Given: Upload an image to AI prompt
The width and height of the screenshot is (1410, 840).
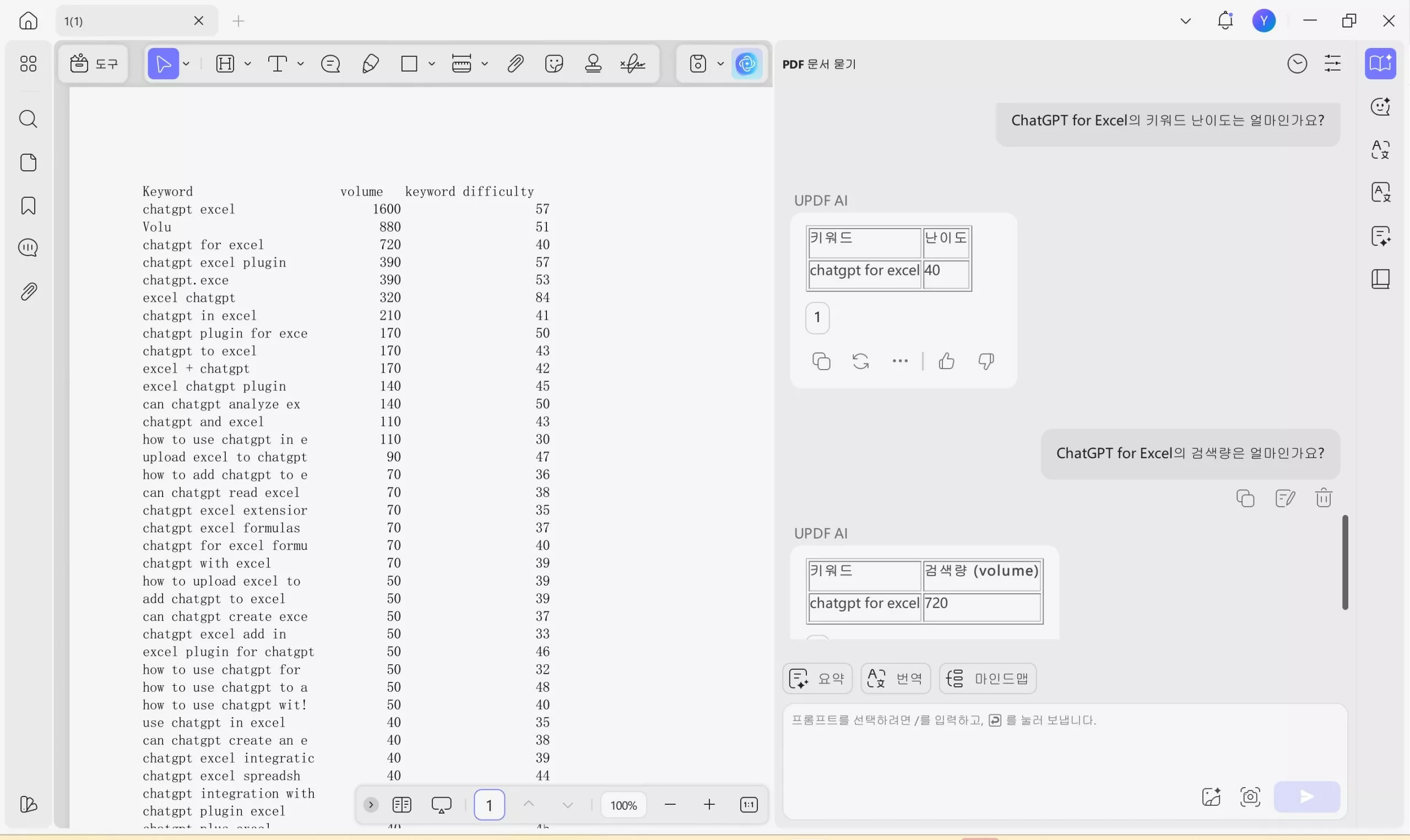Looking at the screenshot, I should click(1211, 796).
